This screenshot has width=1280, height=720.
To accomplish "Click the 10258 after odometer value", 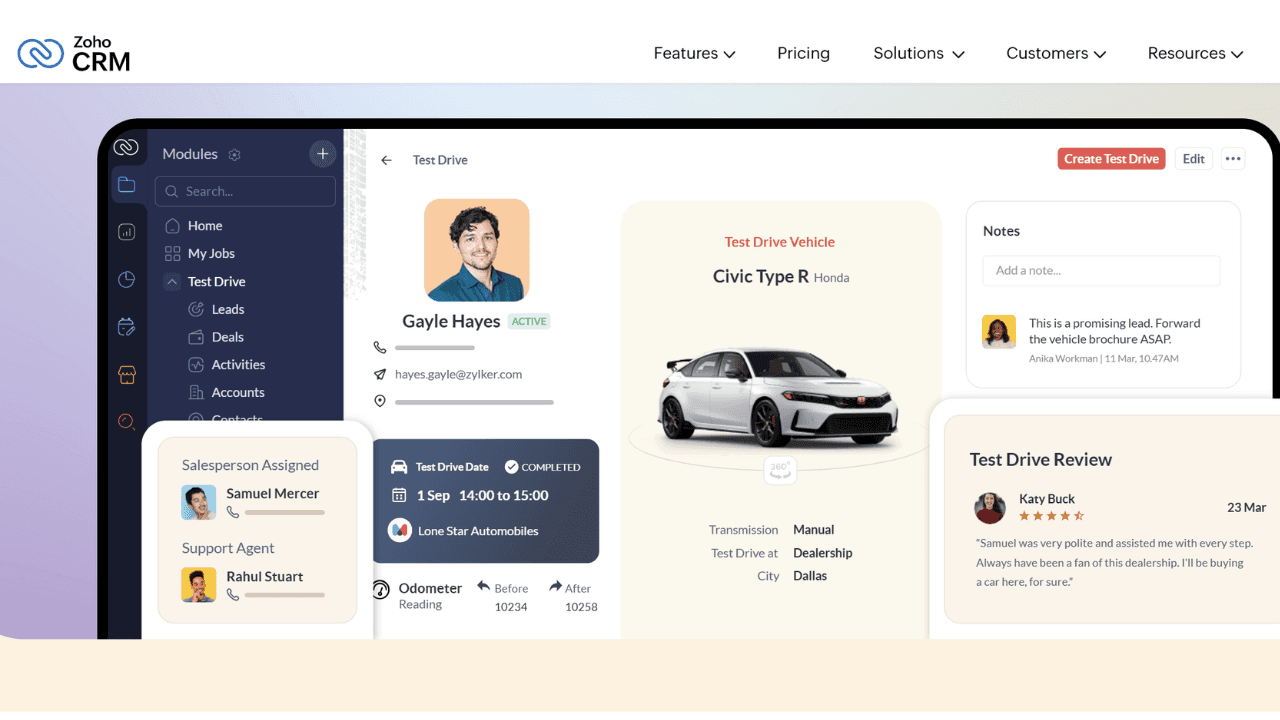I will 581,607.
